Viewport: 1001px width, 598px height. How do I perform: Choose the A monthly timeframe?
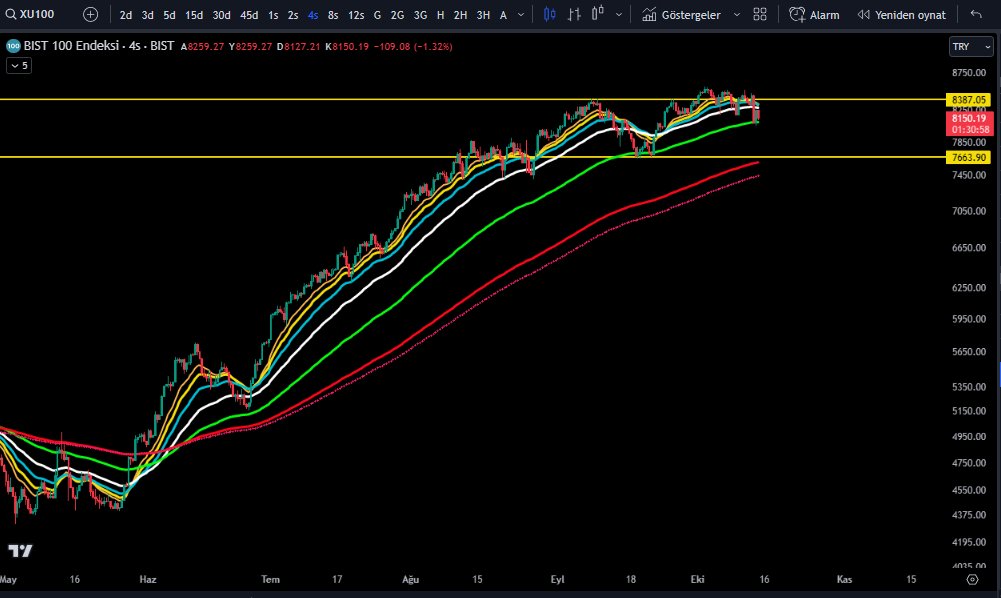[x=503, y=15]
